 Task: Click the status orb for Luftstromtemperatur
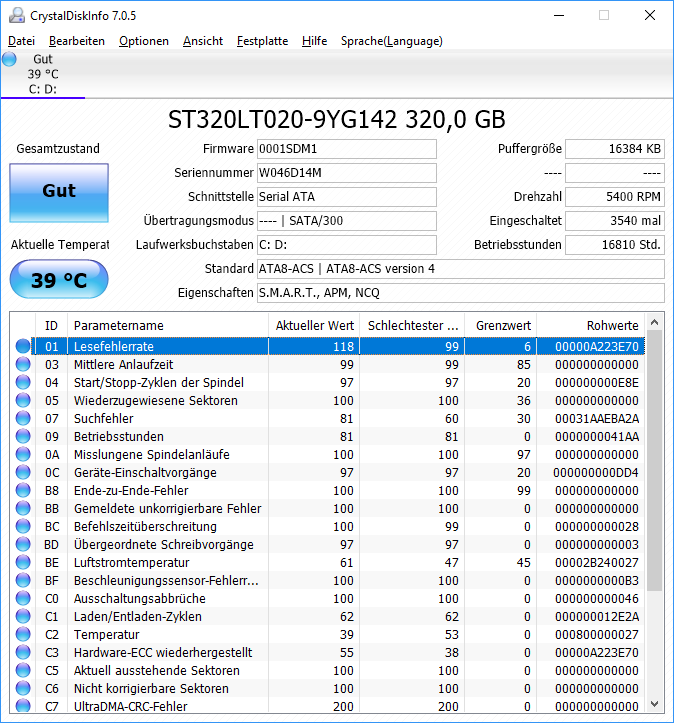pos(23,562)
